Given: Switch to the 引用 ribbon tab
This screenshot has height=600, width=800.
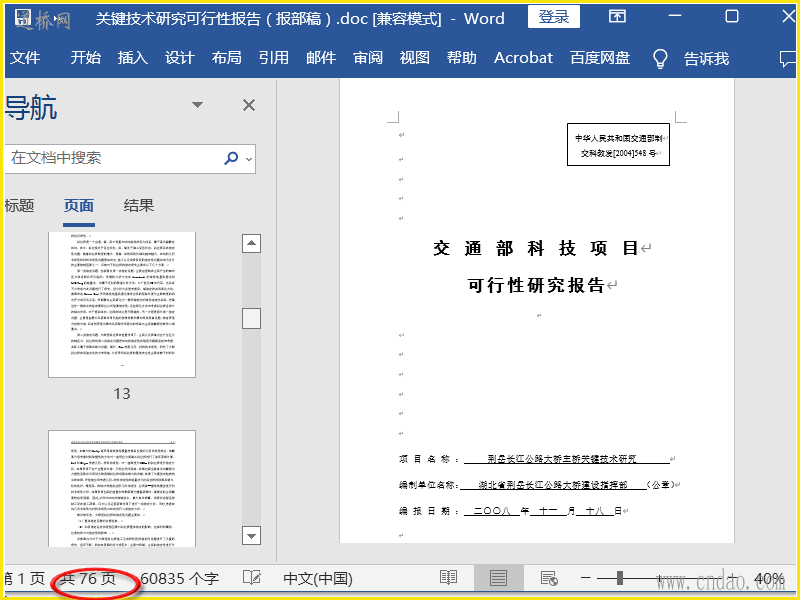Looking at the screenshot, I should click(x=273, y=58).
